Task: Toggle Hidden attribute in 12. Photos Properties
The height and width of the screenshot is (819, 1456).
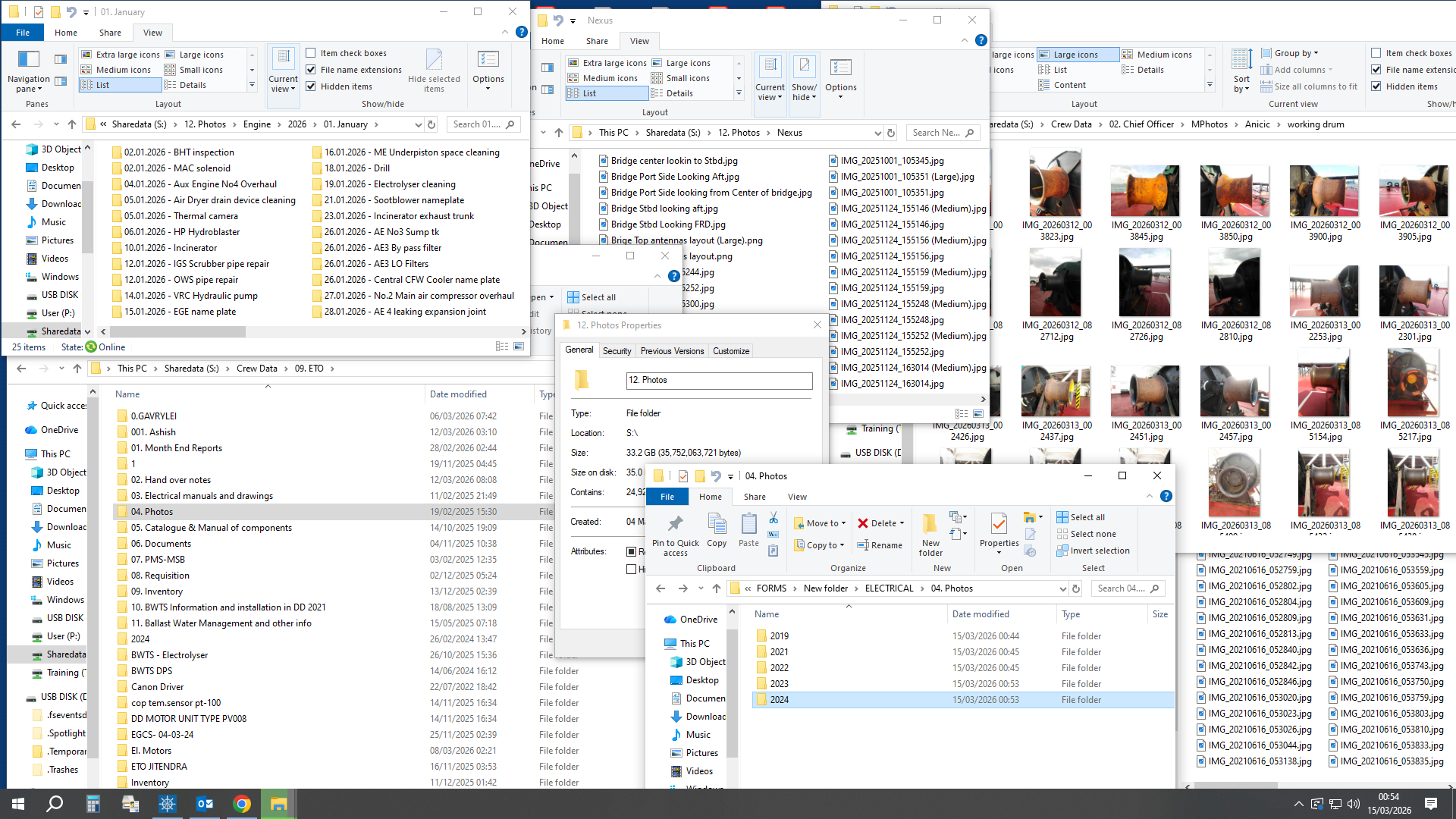Action: point(631,569)
